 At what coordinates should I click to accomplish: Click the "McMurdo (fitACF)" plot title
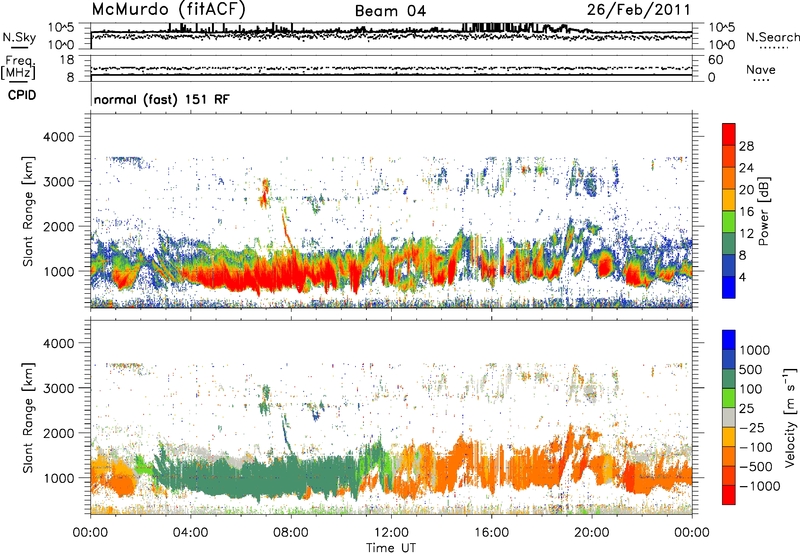click(x=168, y=10)
